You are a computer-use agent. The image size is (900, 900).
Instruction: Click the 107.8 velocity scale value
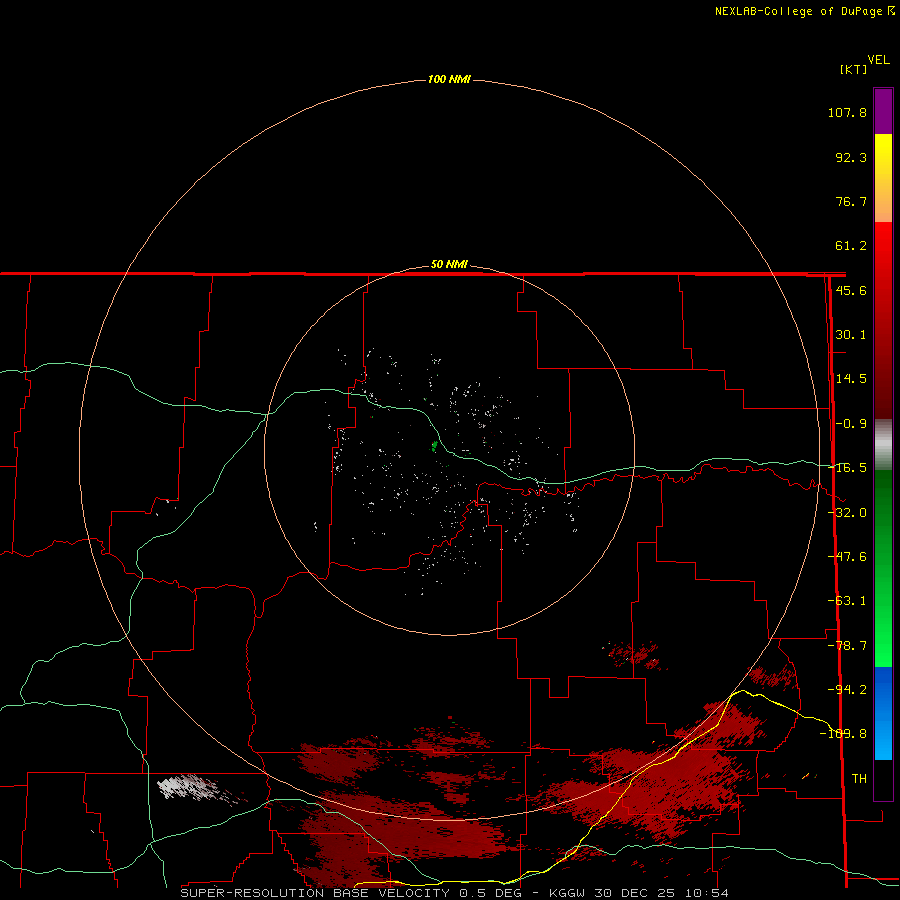point(847,112)
